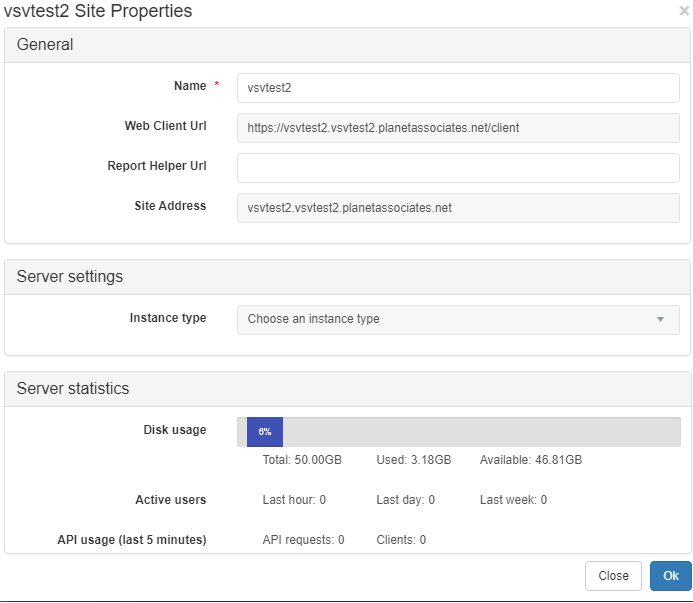Click the gray part of disk usage bar
The width and height of the screenshot is (693, 603).
[x=481, y=431]
